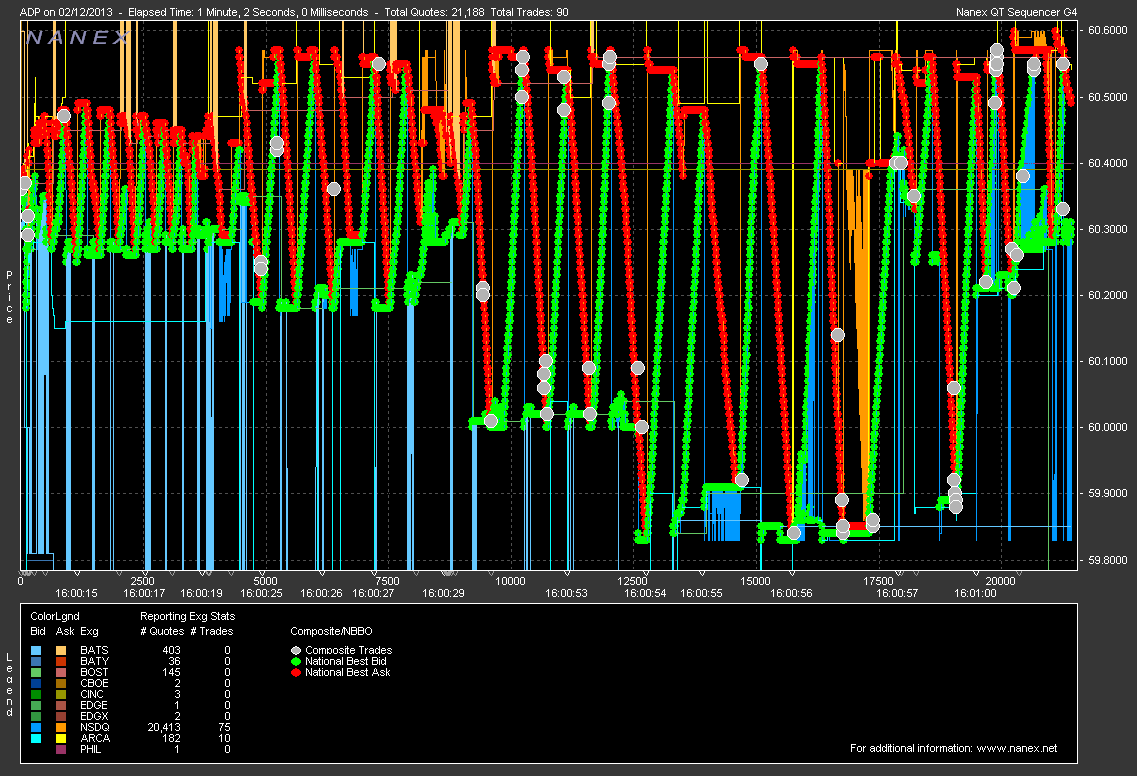Click ARCA quote count 182
The height and width of the screenshot is (776, 1137).
pos(171,738)
